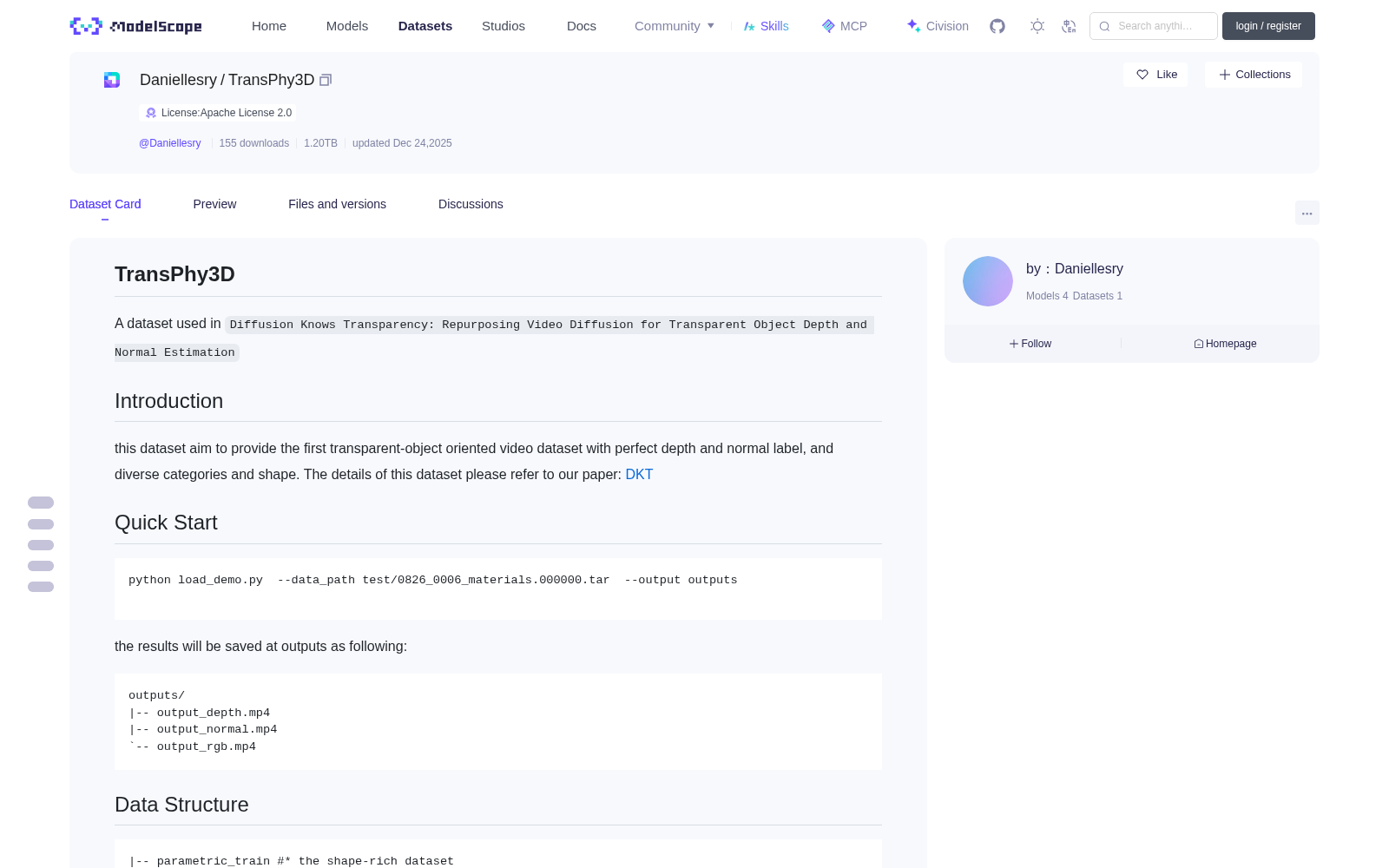Open the GitHub repository icon
This screenshot has height=868, width=1389.
pyautogui.click(x=997, y=26)
